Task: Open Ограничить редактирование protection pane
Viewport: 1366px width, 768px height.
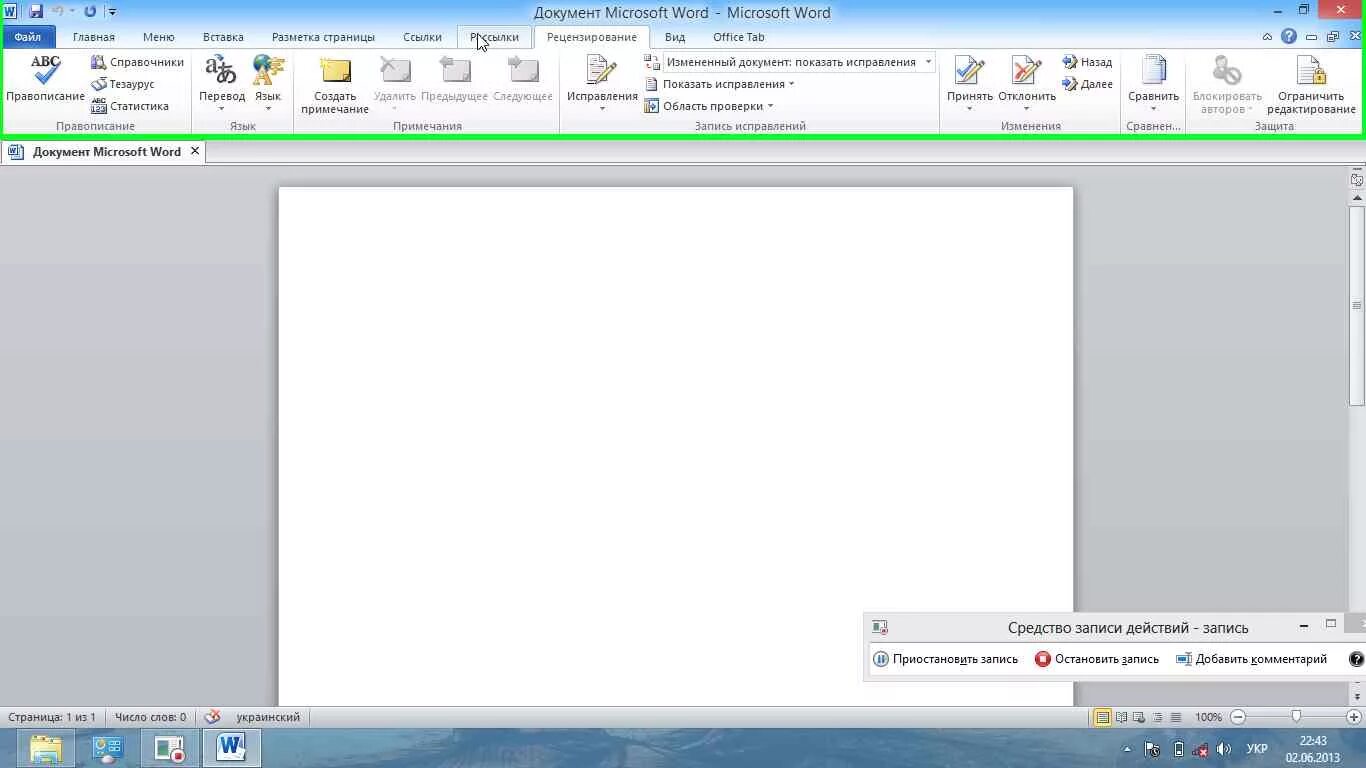Action: (1311, 83)
